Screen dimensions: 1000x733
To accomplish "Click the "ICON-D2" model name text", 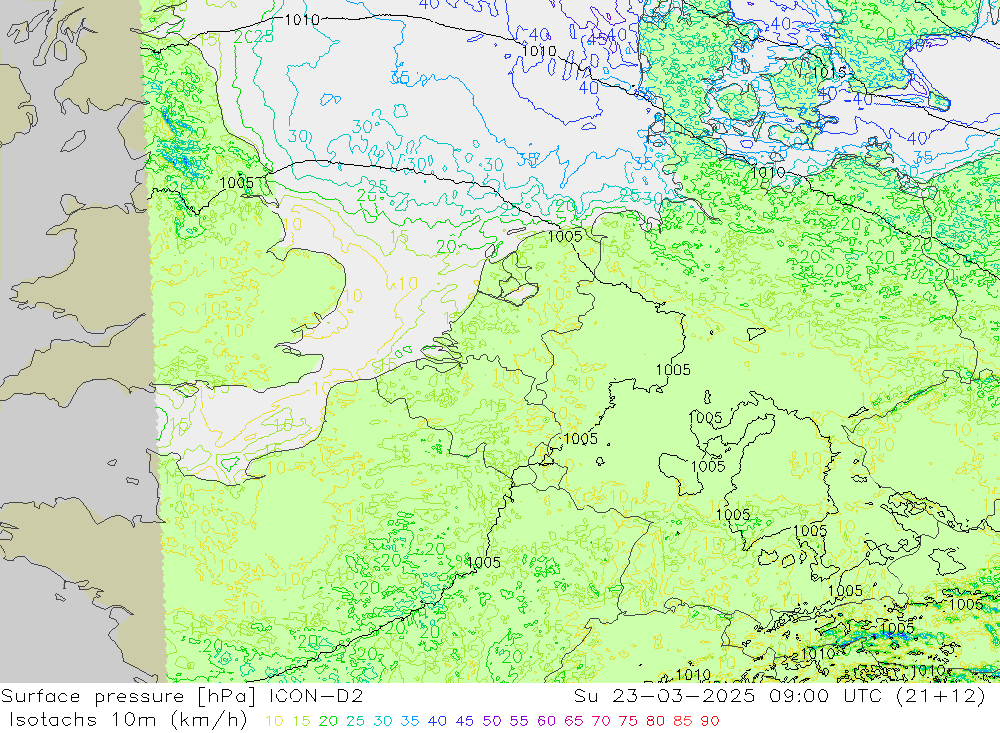I will coord(317,696).
